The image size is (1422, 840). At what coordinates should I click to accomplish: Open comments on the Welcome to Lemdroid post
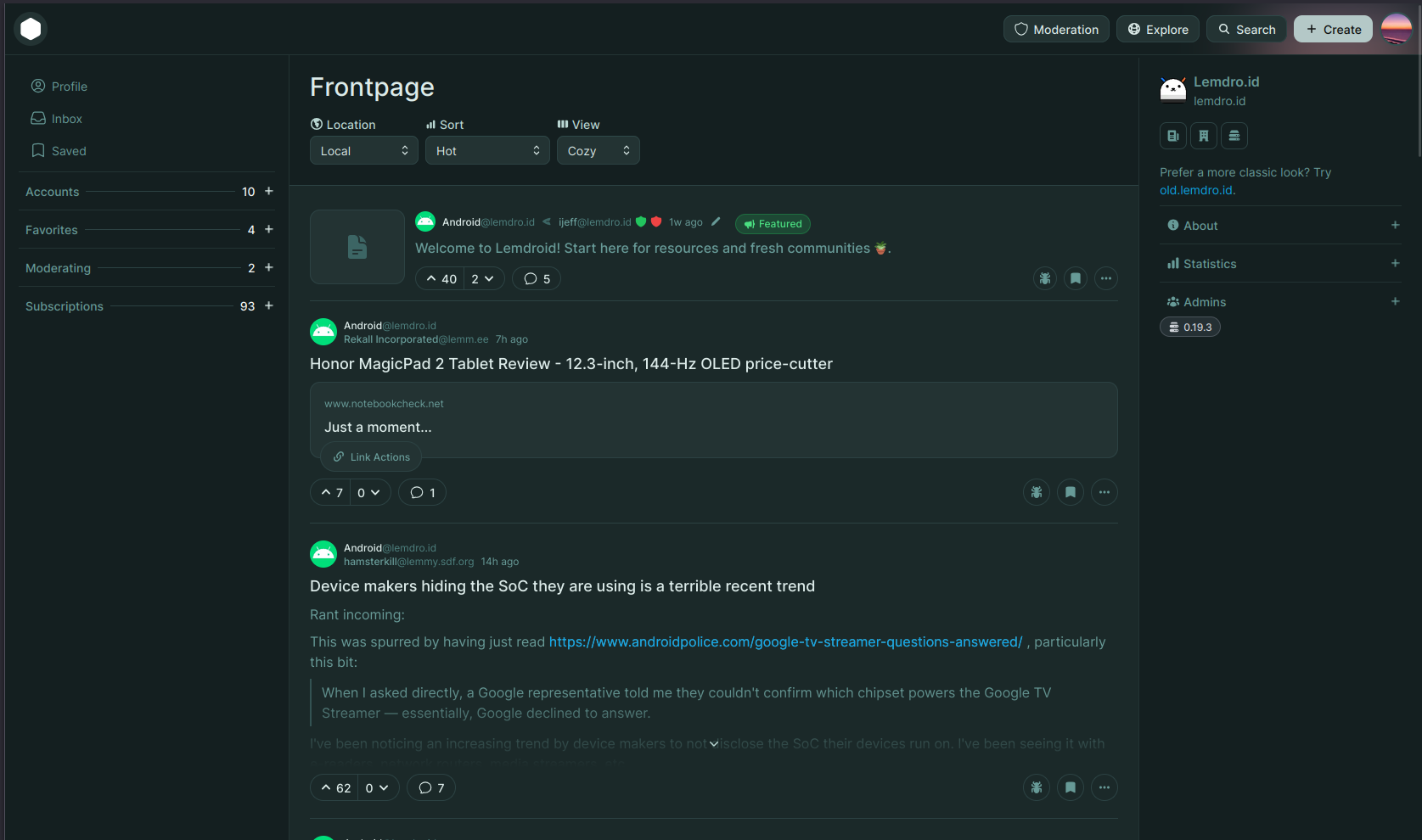pos(537,278)
